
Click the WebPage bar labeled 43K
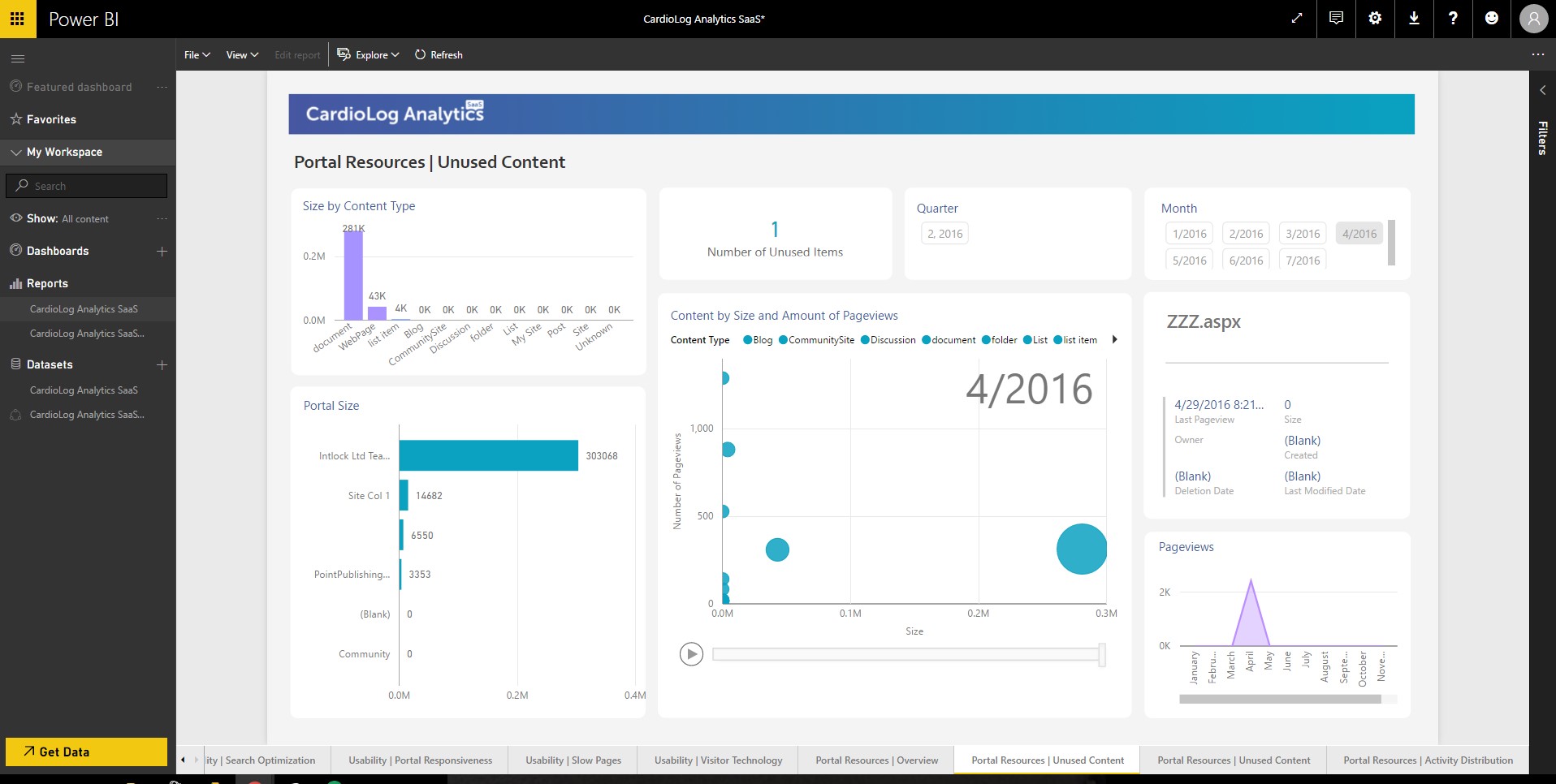377,312
